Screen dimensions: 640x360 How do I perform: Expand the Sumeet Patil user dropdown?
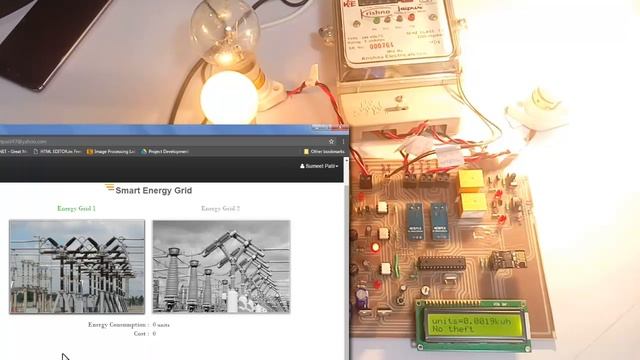pyautogui.click(x=319, y=166)
